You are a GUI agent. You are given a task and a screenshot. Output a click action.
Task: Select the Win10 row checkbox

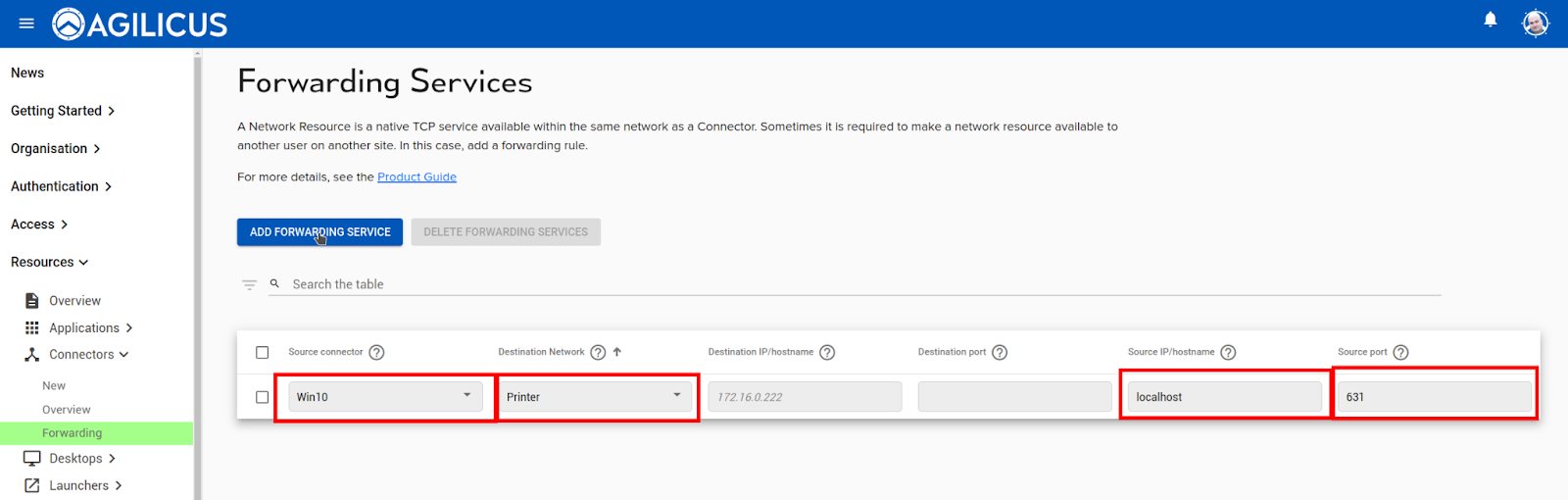click(x=262, y=397)
